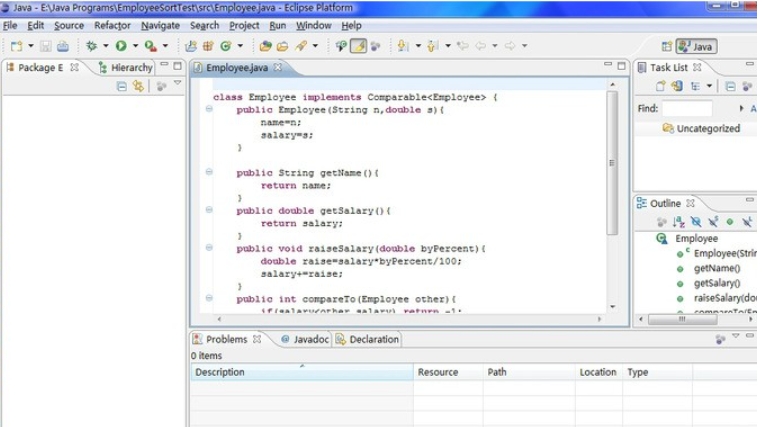Click the Forward navigation arrow icon
Screen dimensions: 762x427
510,46
